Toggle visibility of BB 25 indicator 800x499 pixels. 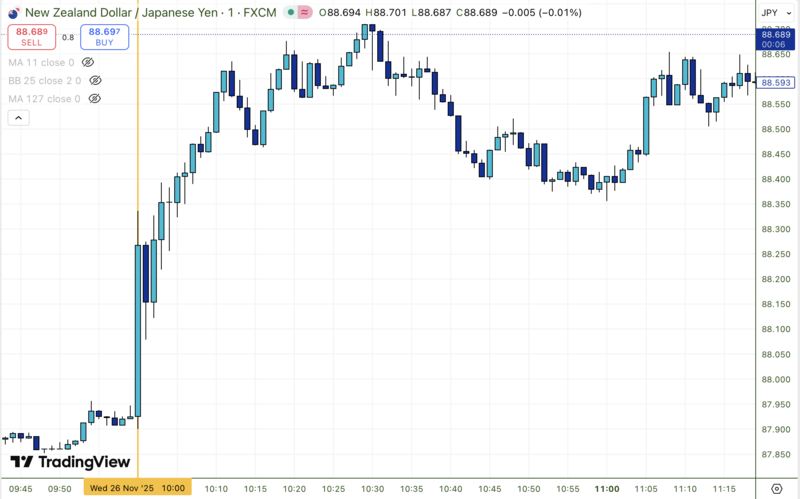click(95, 81)
